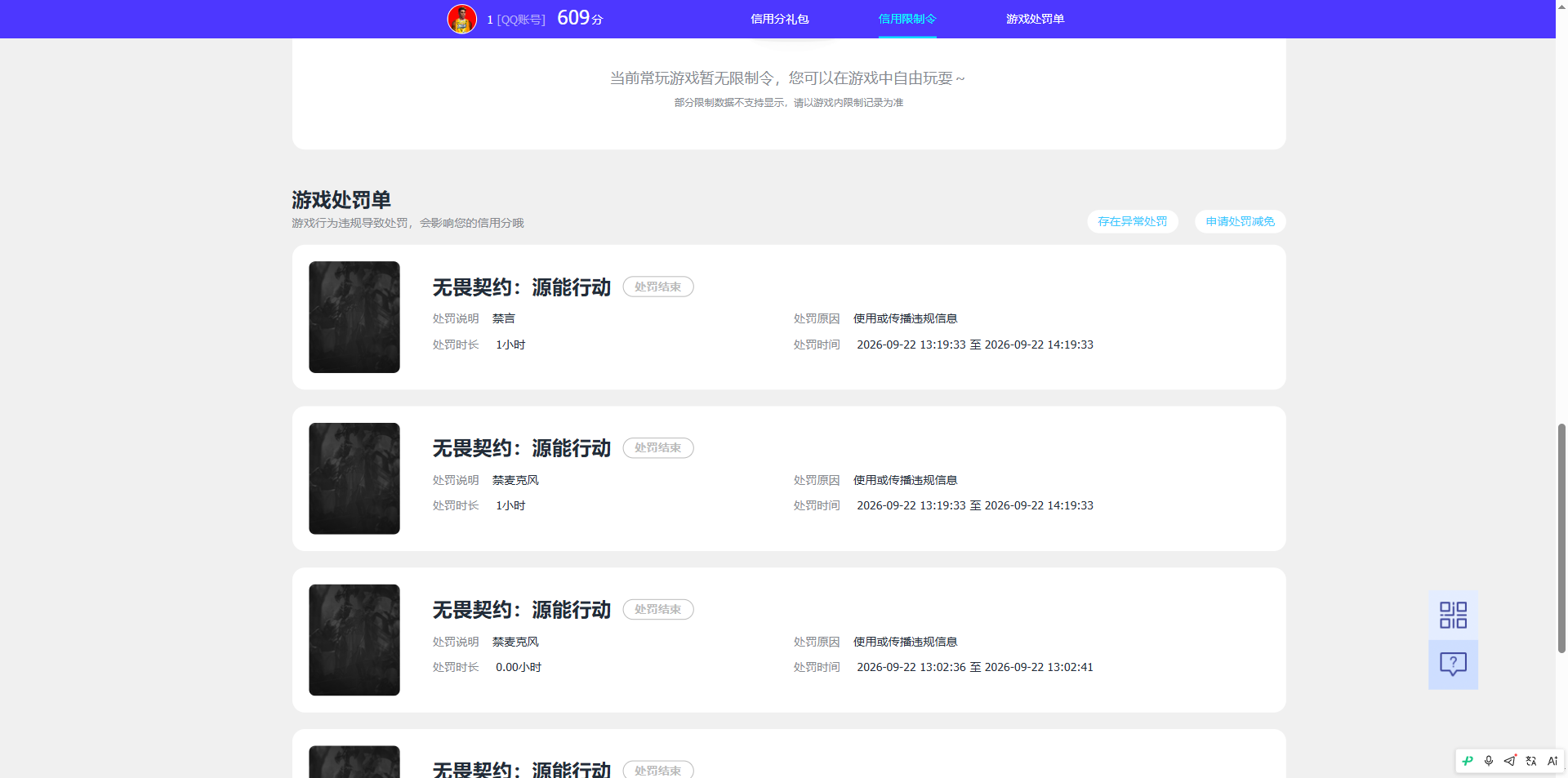Click thumbnail of the 0.00小时 penalty card

[354, 640]
